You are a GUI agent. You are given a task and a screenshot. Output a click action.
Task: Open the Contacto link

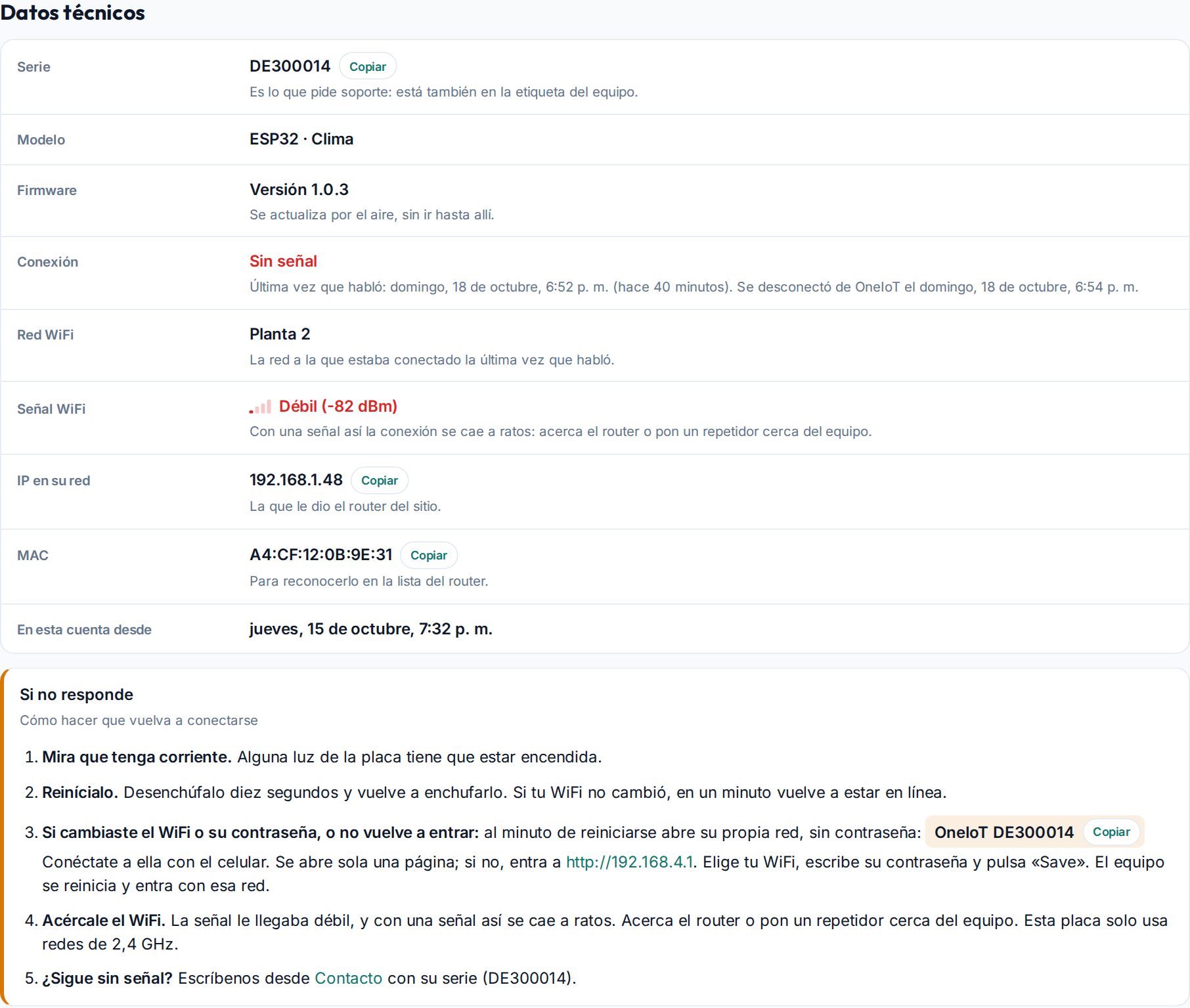tap(348, 978)
